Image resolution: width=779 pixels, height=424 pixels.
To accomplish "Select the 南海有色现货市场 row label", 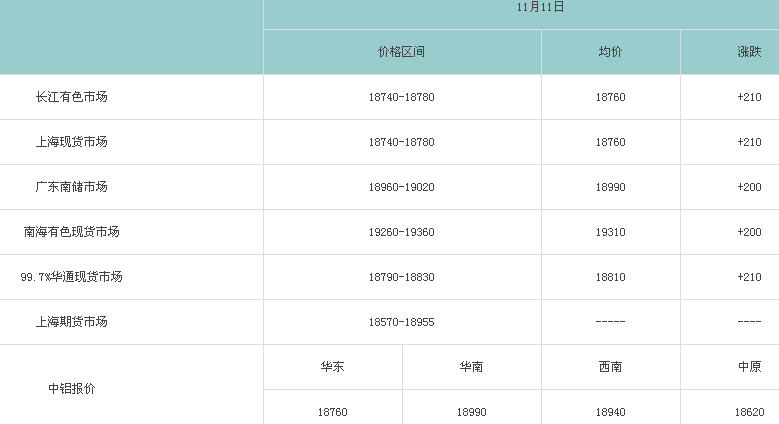I will (71, 232).
